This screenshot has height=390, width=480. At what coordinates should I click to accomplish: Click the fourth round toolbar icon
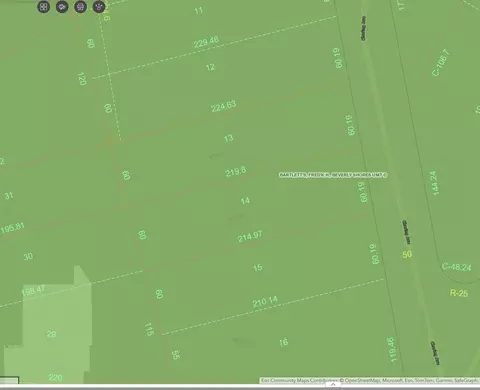point(99,7)
